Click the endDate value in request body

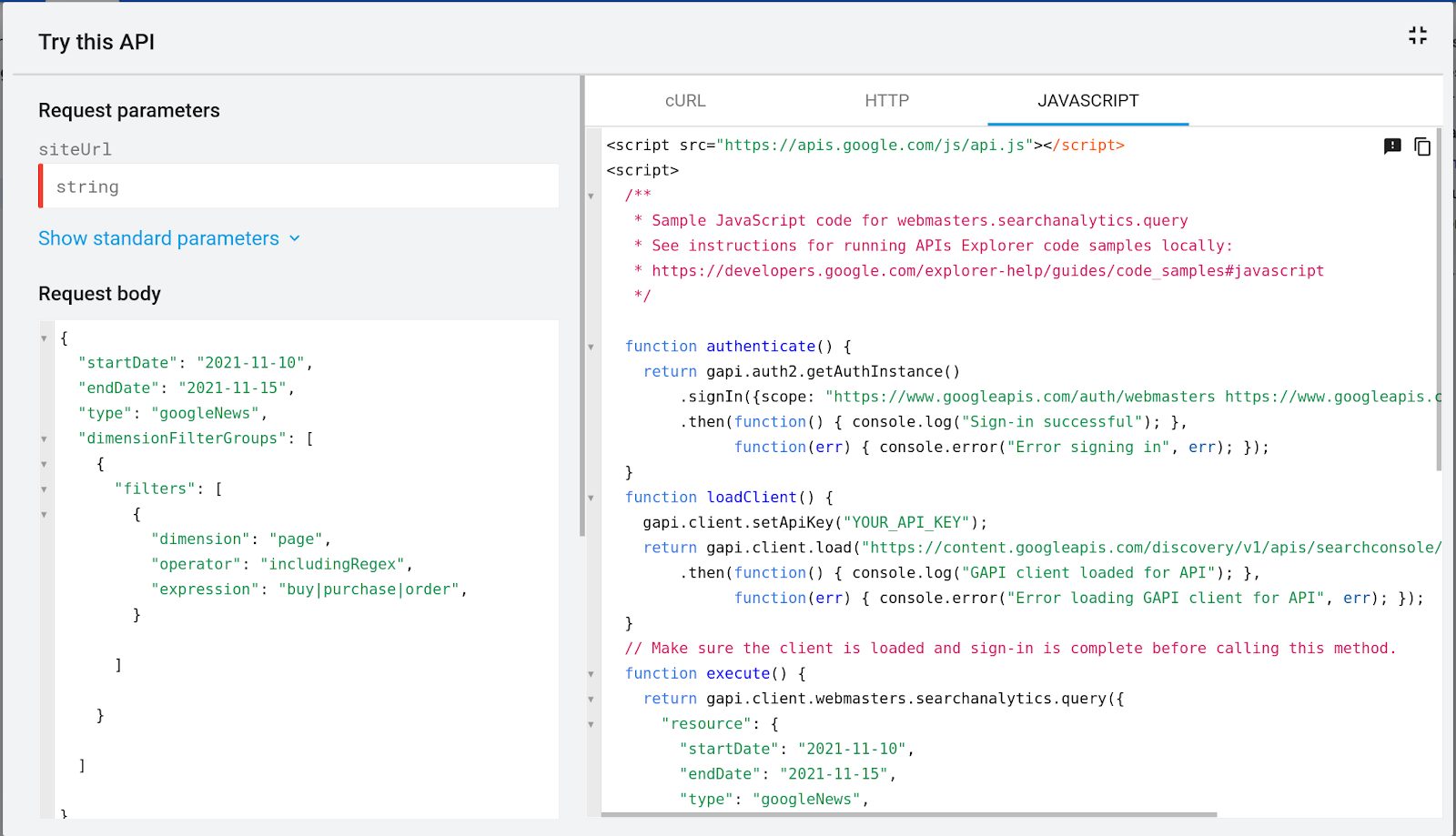point(232,388)
